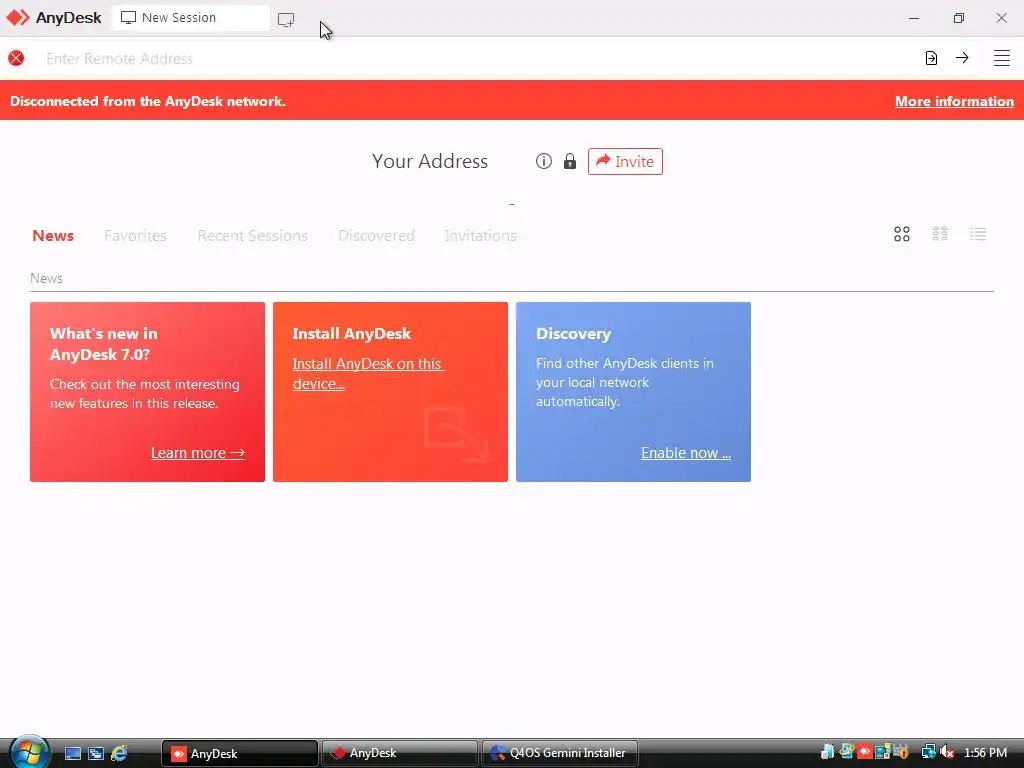Click the What's new in AnyDesk 7.0 heading
The width and height of the screenshot is (1024, 768).
(x=104, y=344)
